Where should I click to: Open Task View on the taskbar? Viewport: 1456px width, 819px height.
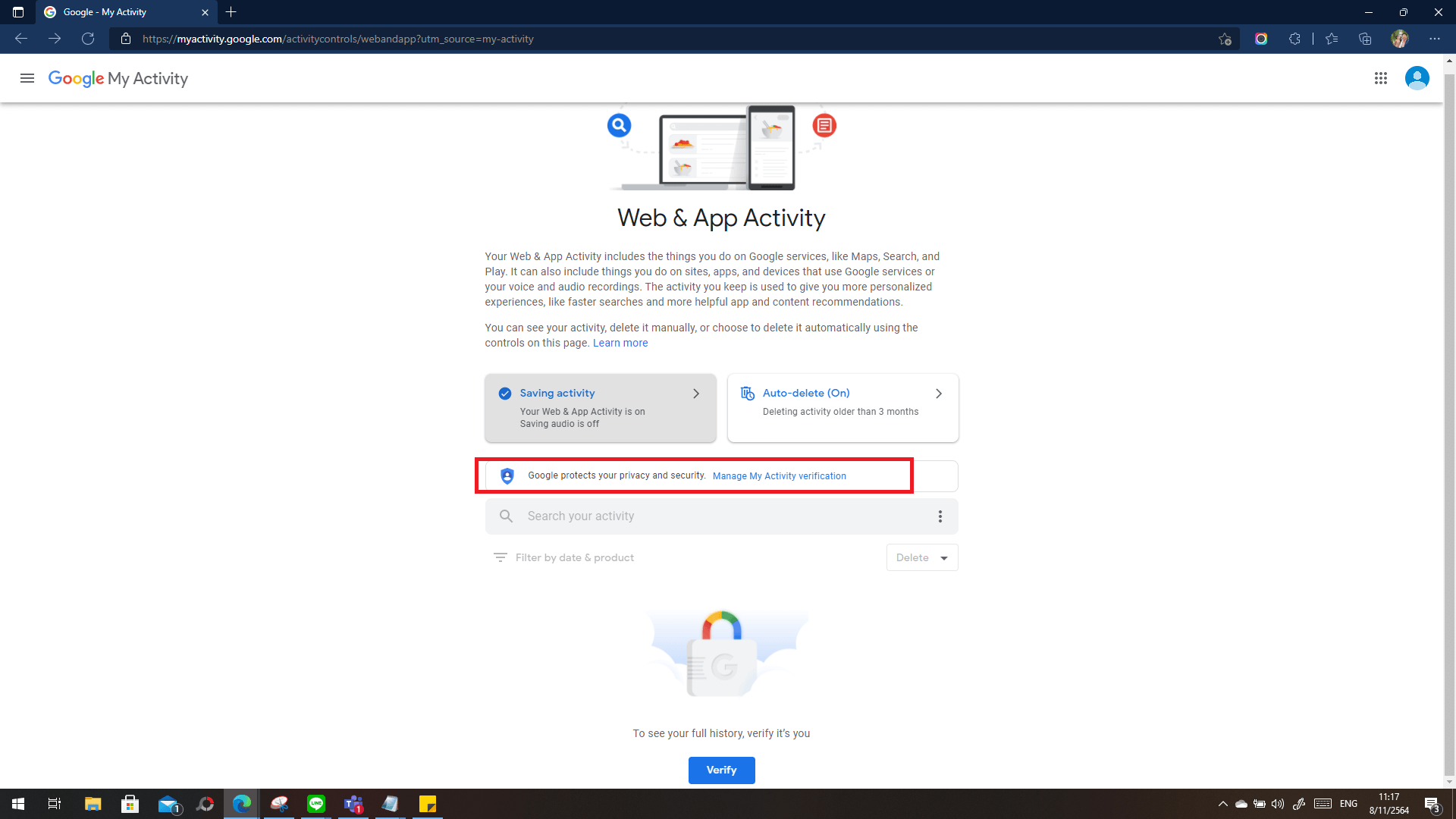pos(55,804)
